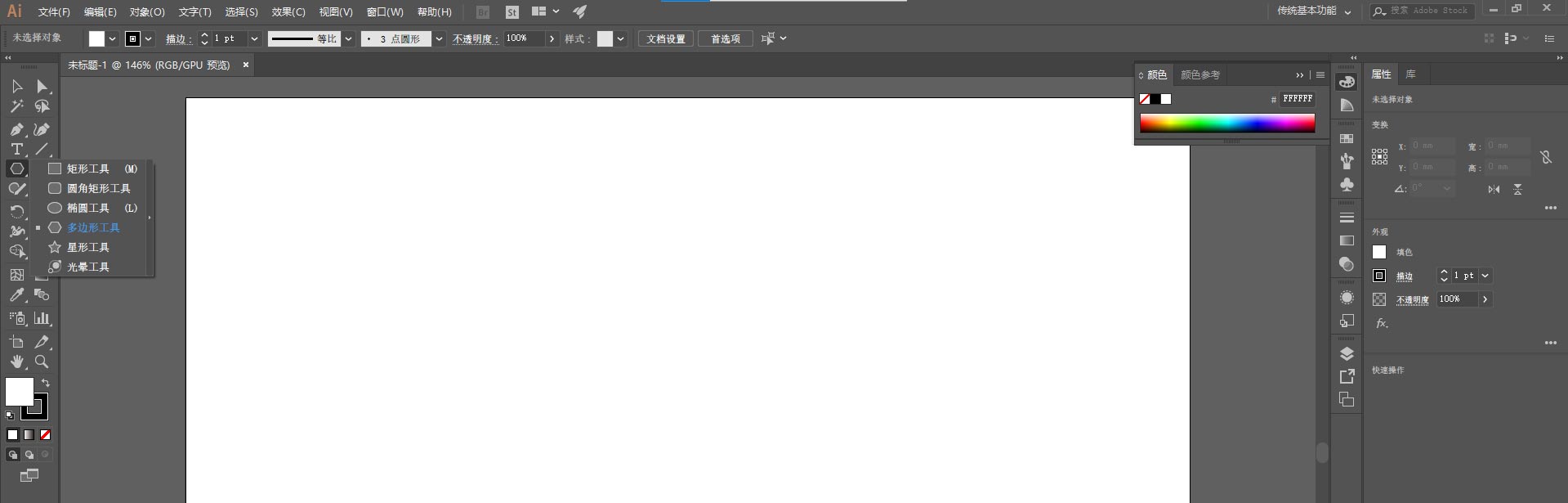Viewport: 1568px width, 503px height.
Task: Pick a color from the spectrum bar
Action: (1226, 123)
